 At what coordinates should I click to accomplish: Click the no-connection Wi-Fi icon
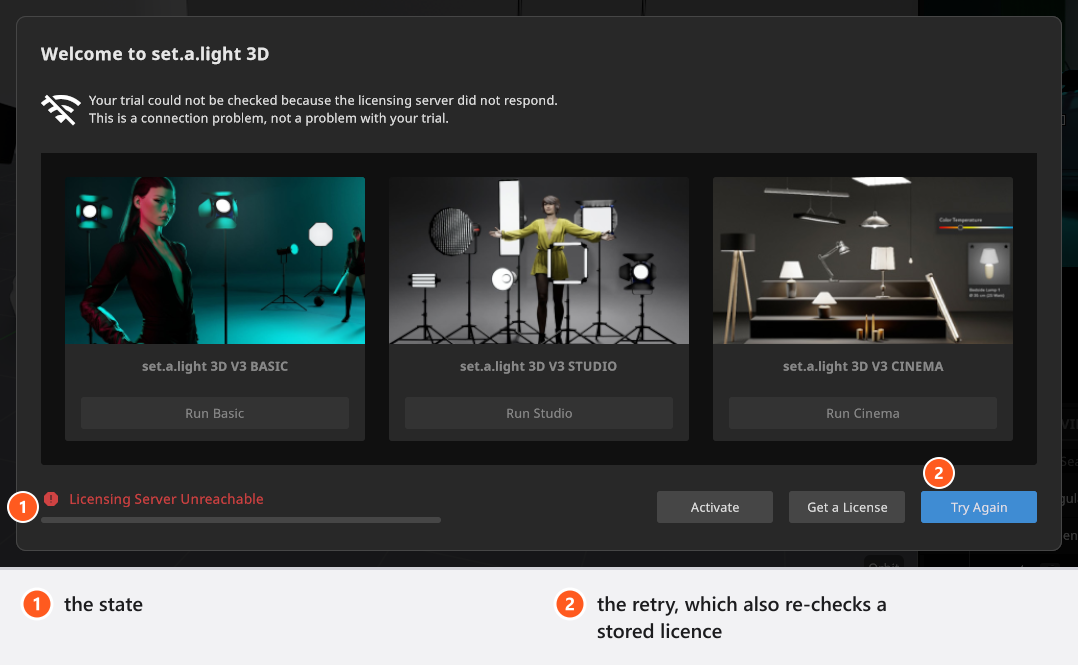[x=60, y=109]
